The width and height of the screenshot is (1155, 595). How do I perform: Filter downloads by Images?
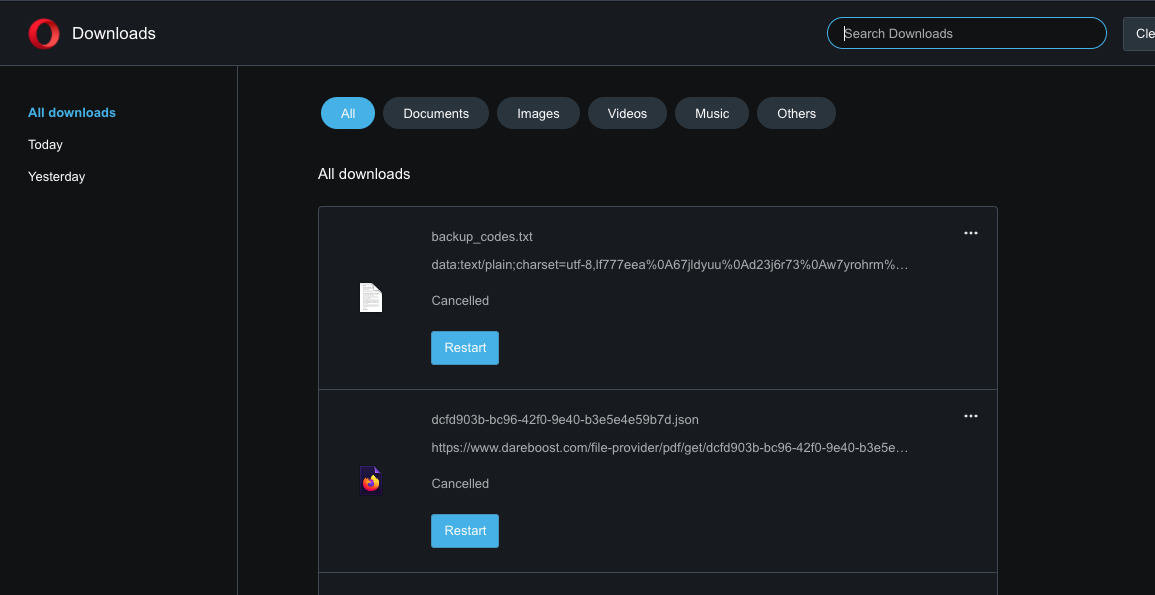click(538, 113)
